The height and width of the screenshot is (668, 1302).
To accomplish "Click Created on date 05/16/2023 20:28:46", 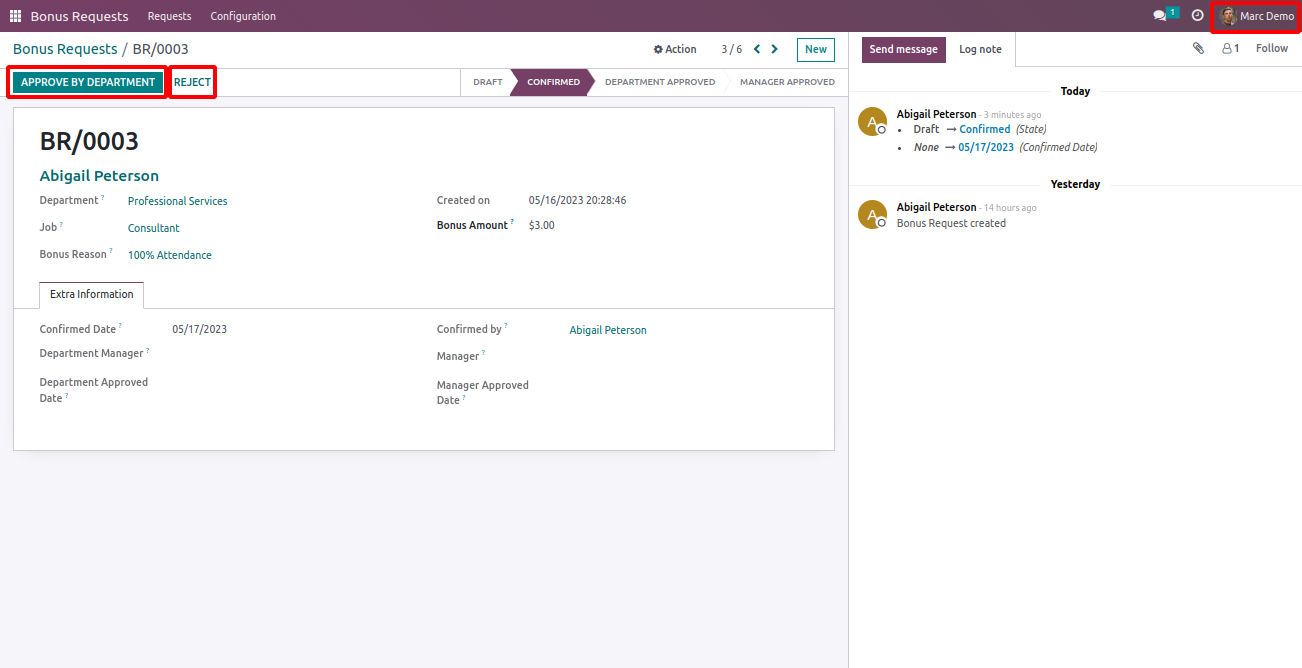I will point(578,200).
